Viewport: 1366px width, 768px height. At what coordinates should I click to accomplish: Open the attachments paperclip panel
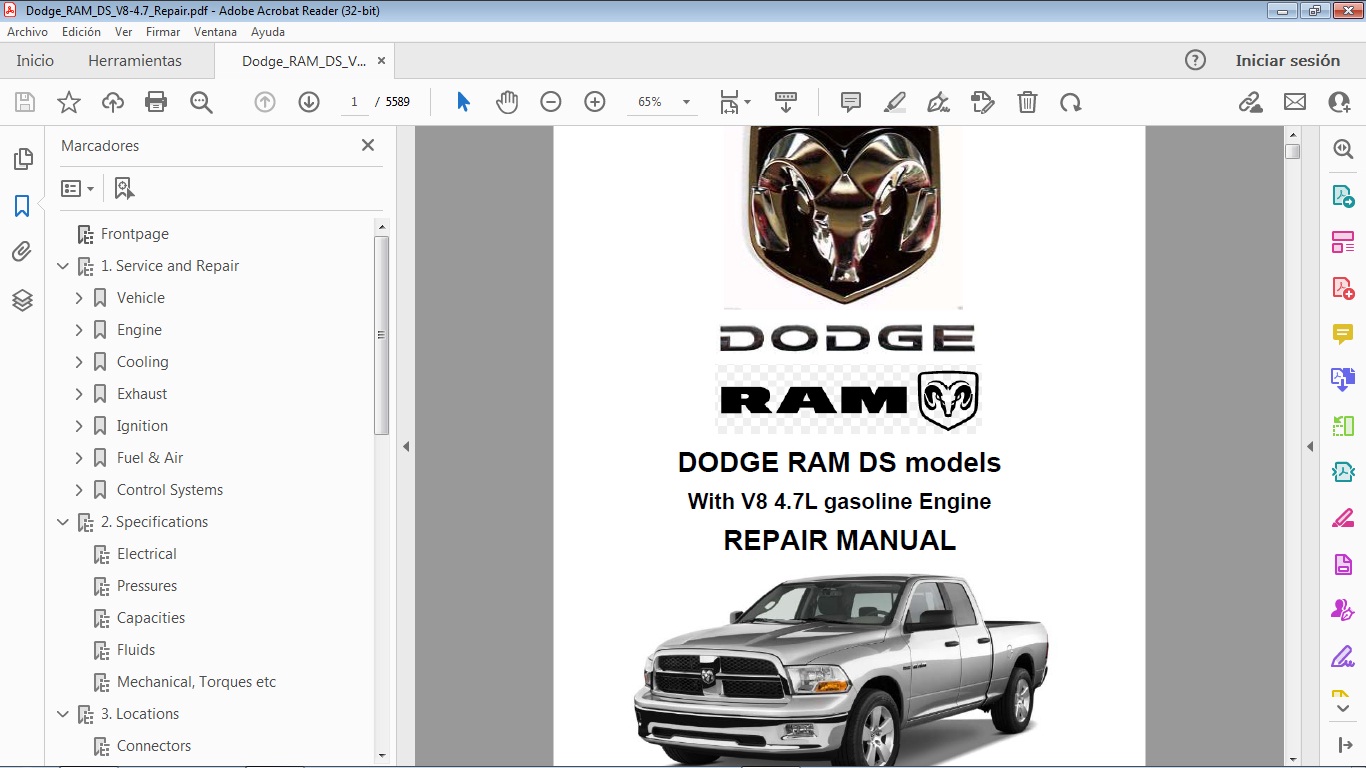click(22, 252)
